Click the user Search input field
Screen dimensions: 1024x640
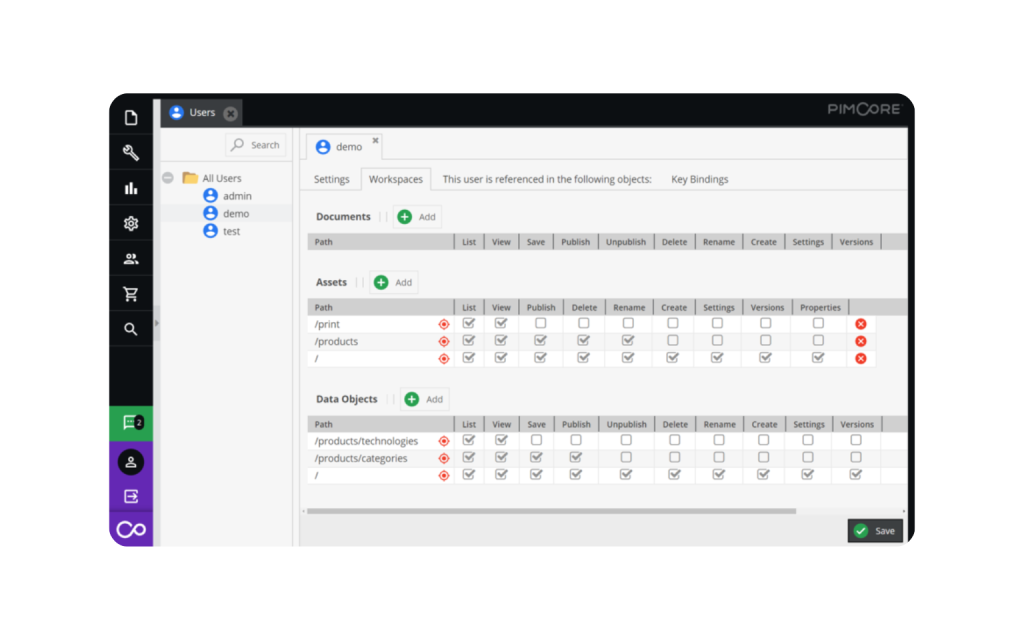coord(256,145)
